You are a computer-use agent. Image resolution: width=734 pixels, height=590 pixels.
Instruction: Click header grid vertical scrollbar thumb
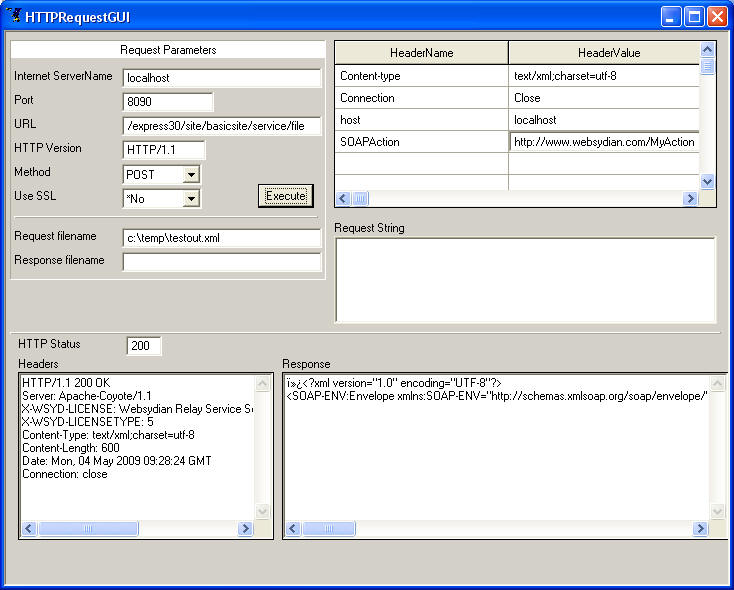[x=707, y=66]
